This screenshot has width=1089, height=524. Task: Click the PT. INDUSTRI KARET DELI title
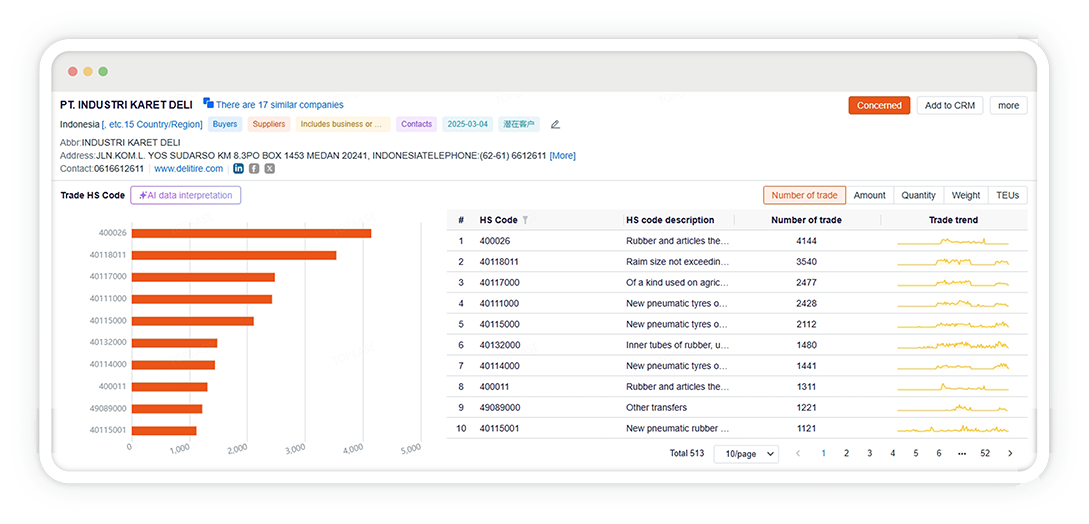coord(126,105)
